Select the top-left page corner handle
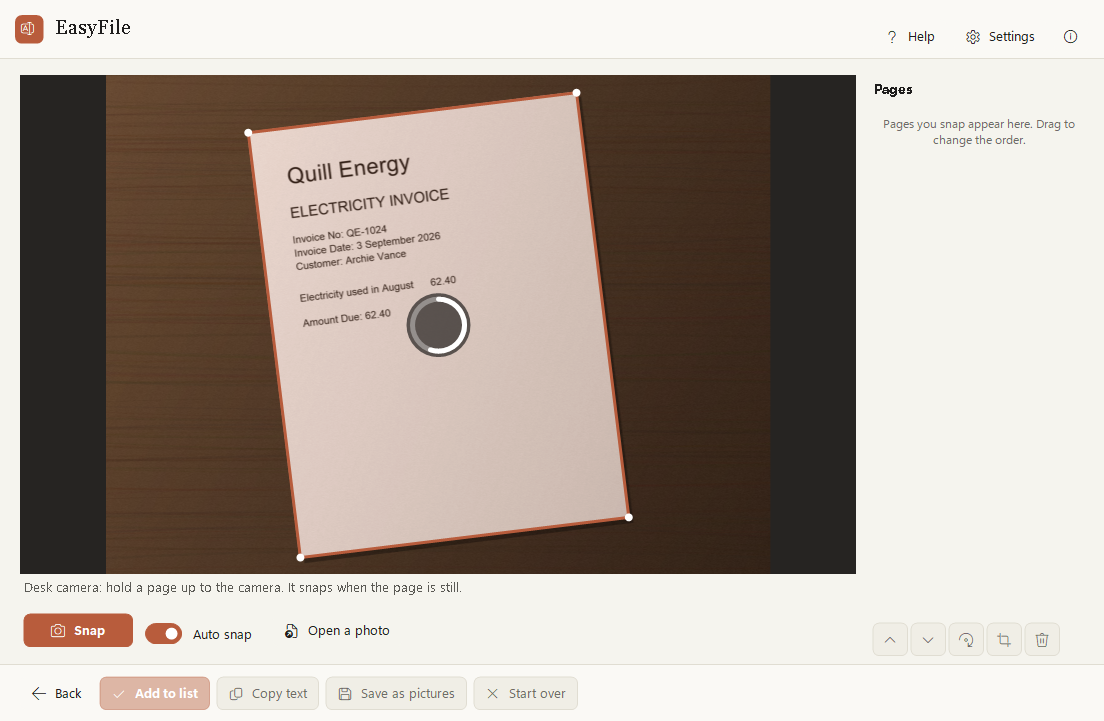Screen dimensions: 1104x721 [x=248, y=132]
